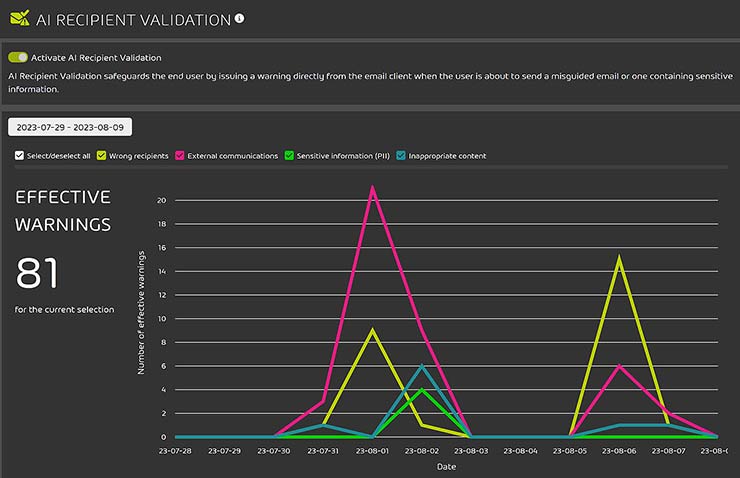Image resolution: width=740 pixels, height=478 pixels.
Task: Click the pink line peak on 23-08-06
Action: point(619,366)
